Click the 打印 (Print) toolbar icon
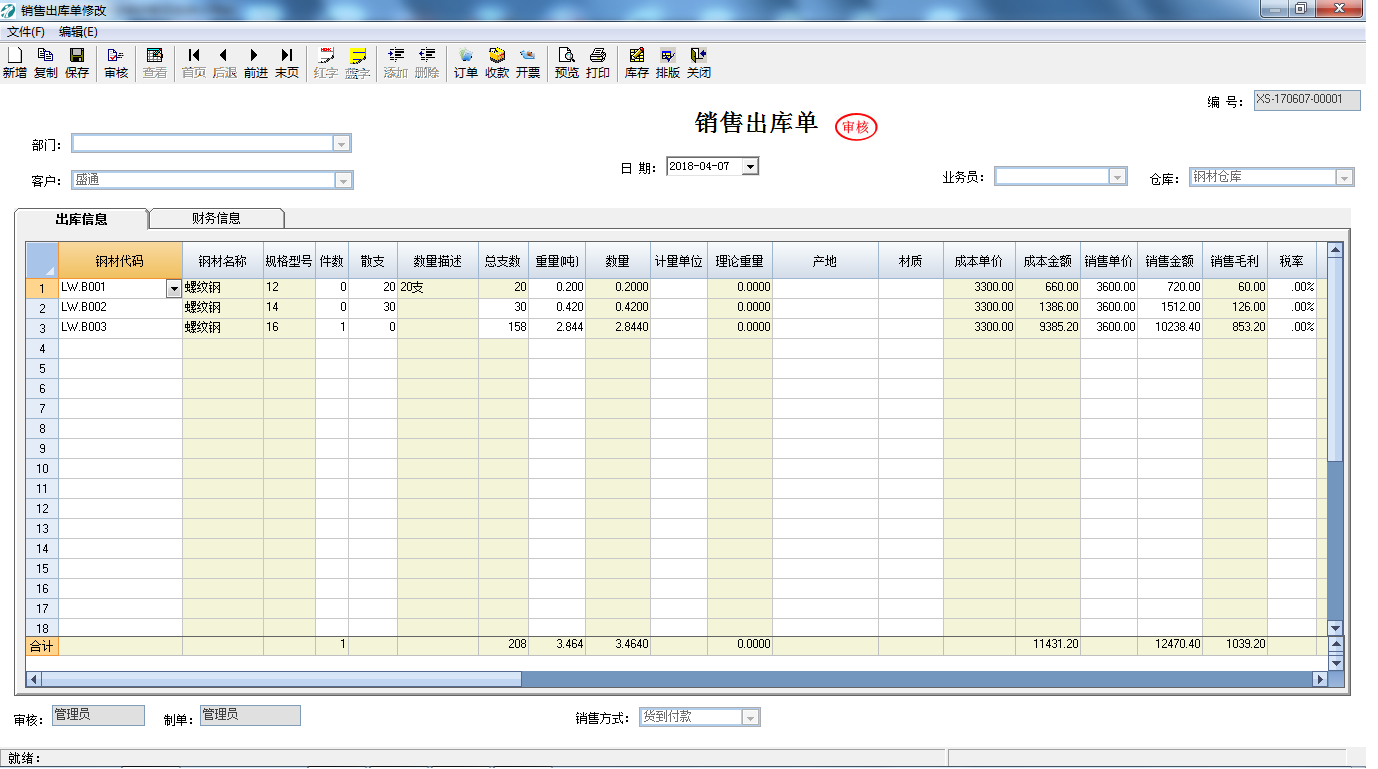This screenshot has height=769, width=1378. click(x=598, y=63)
